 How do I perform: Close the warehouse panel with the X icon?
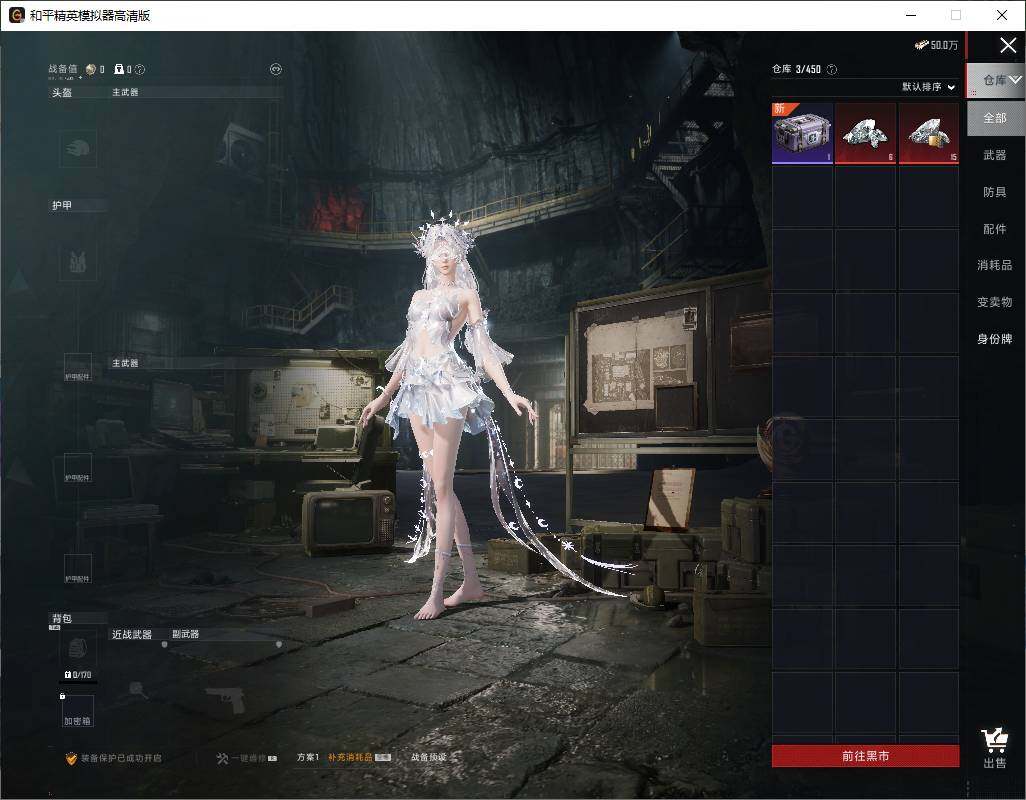click(1008, 45)
